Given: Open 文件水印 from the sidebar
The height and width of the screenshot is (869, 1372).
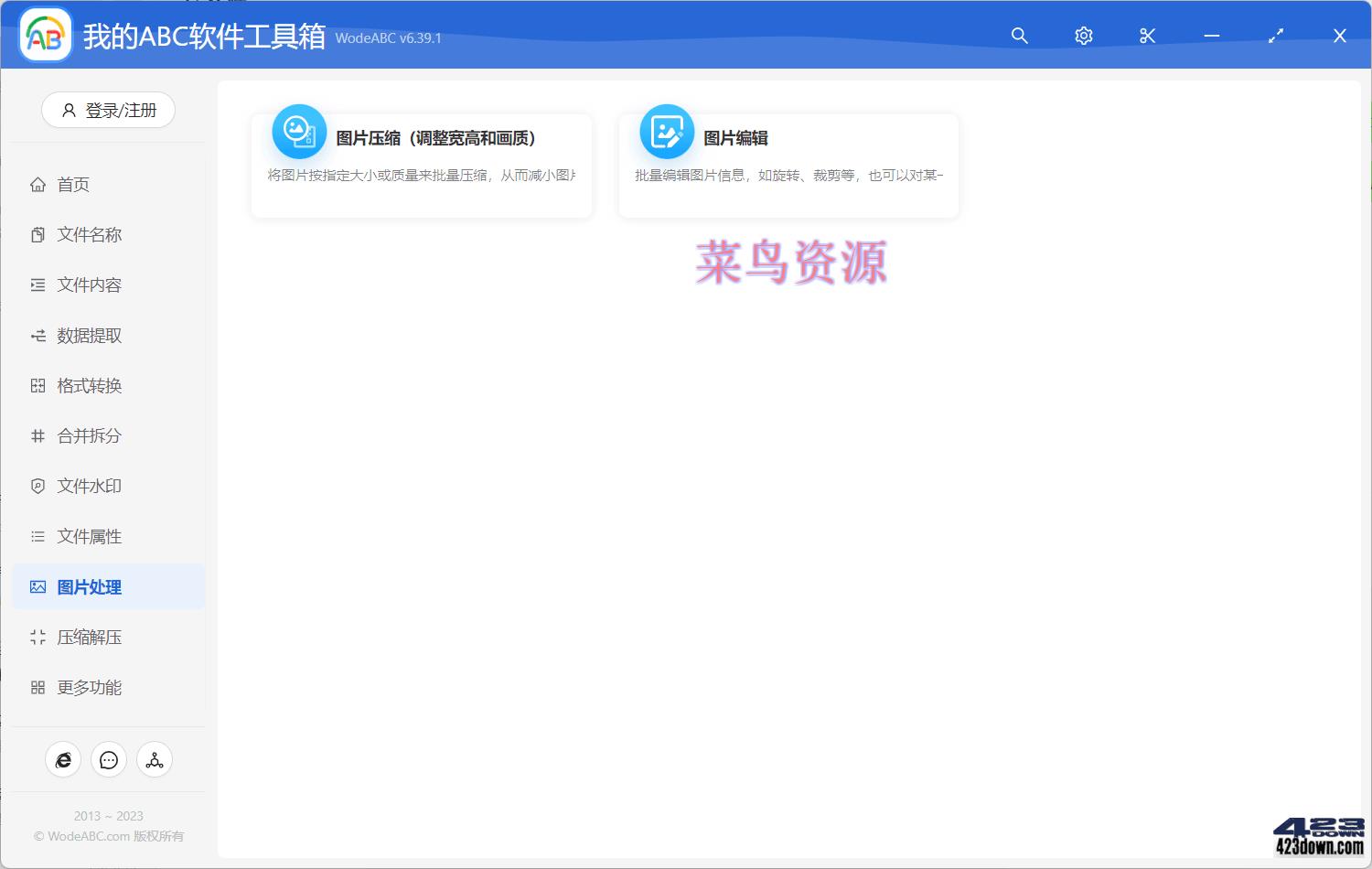Looking at the screenshot, I should 89,486.
